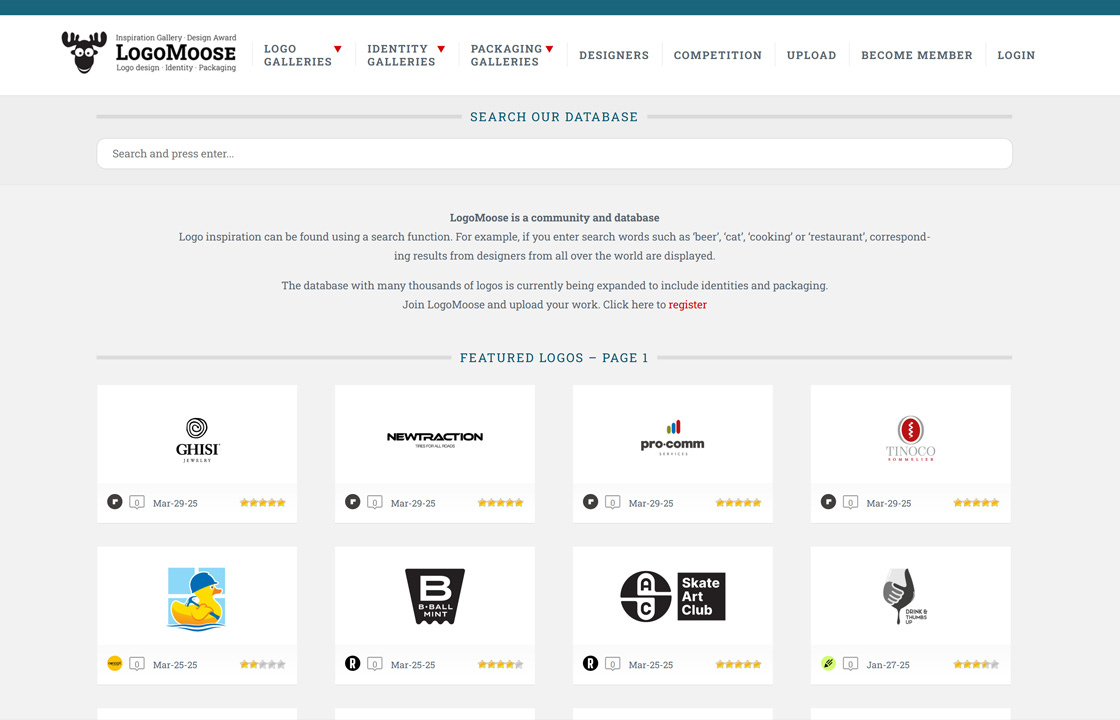The image size is (1120, 720).
Task: Click designer avatar on GHISI card
Action: pos(115,501)
